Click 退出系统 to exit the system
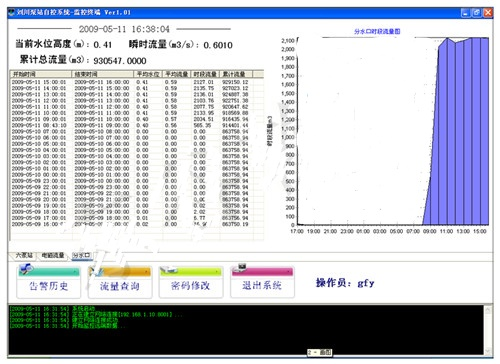Screen dimensions: 500x364 pos(262,282)
